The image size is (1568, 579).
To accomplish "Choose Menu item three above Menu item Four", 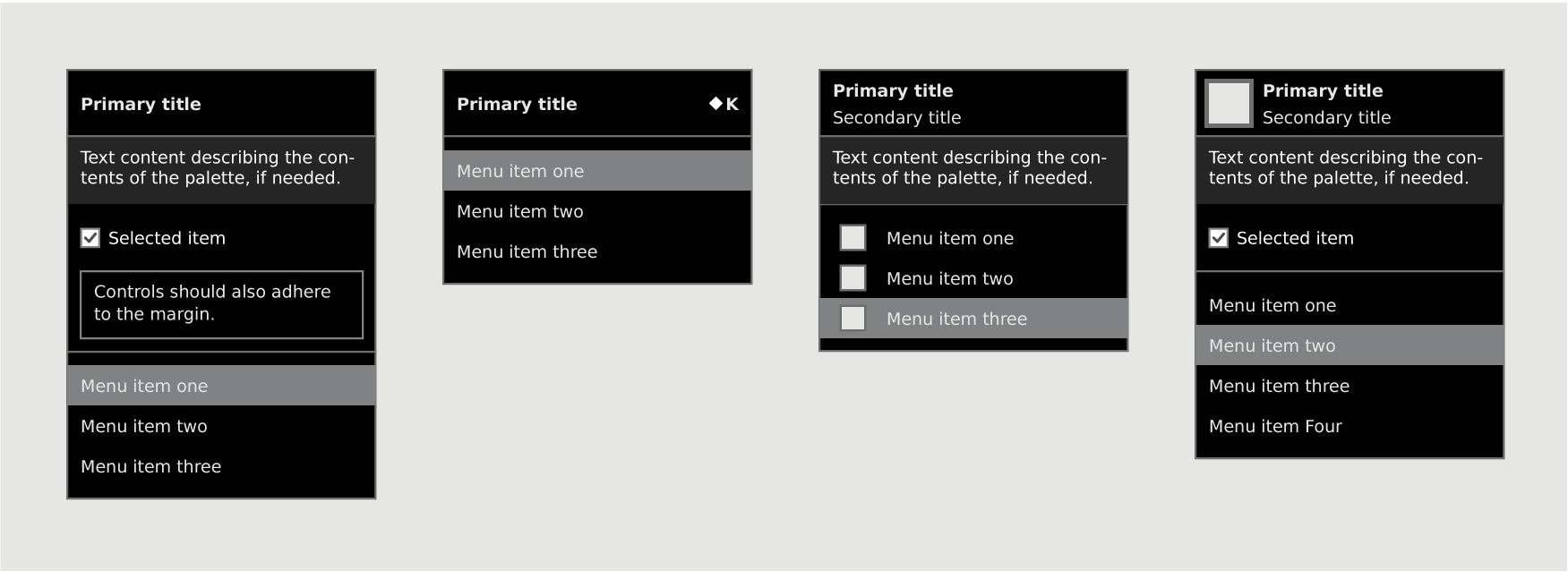I will point(1279,387).
